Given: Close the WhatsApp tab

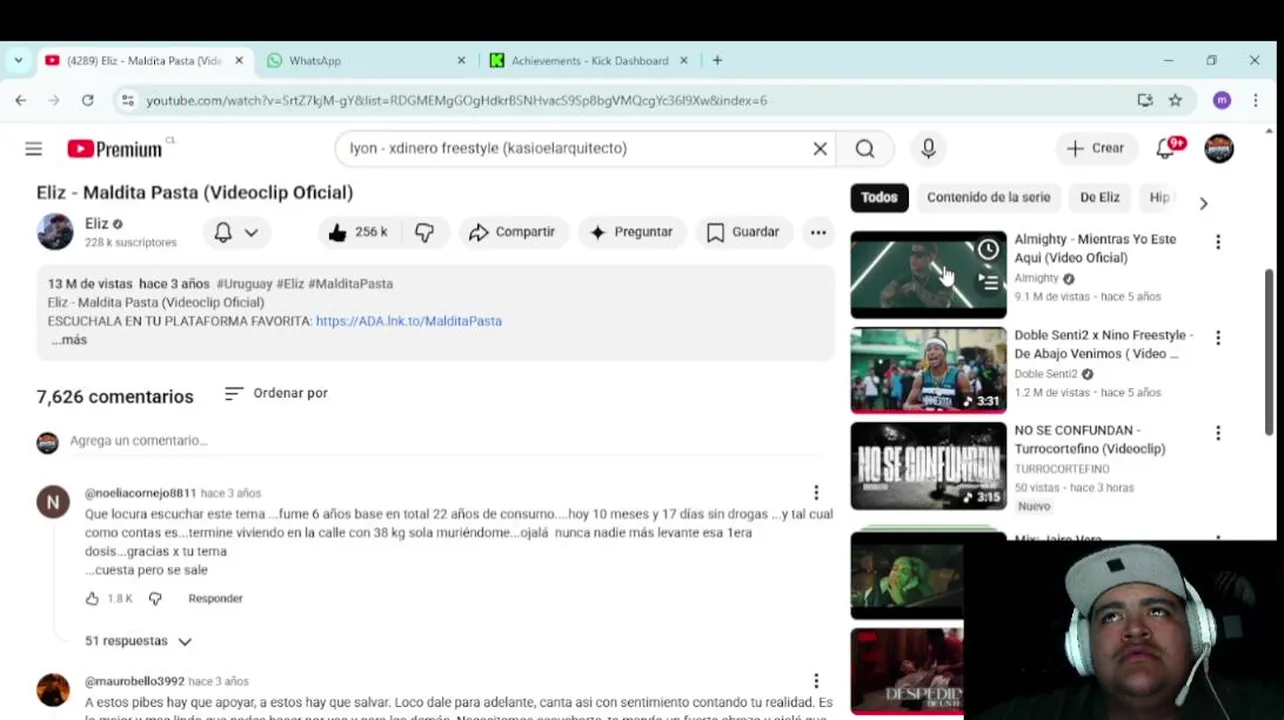Looking at the screenshot, I should point(461,60).
